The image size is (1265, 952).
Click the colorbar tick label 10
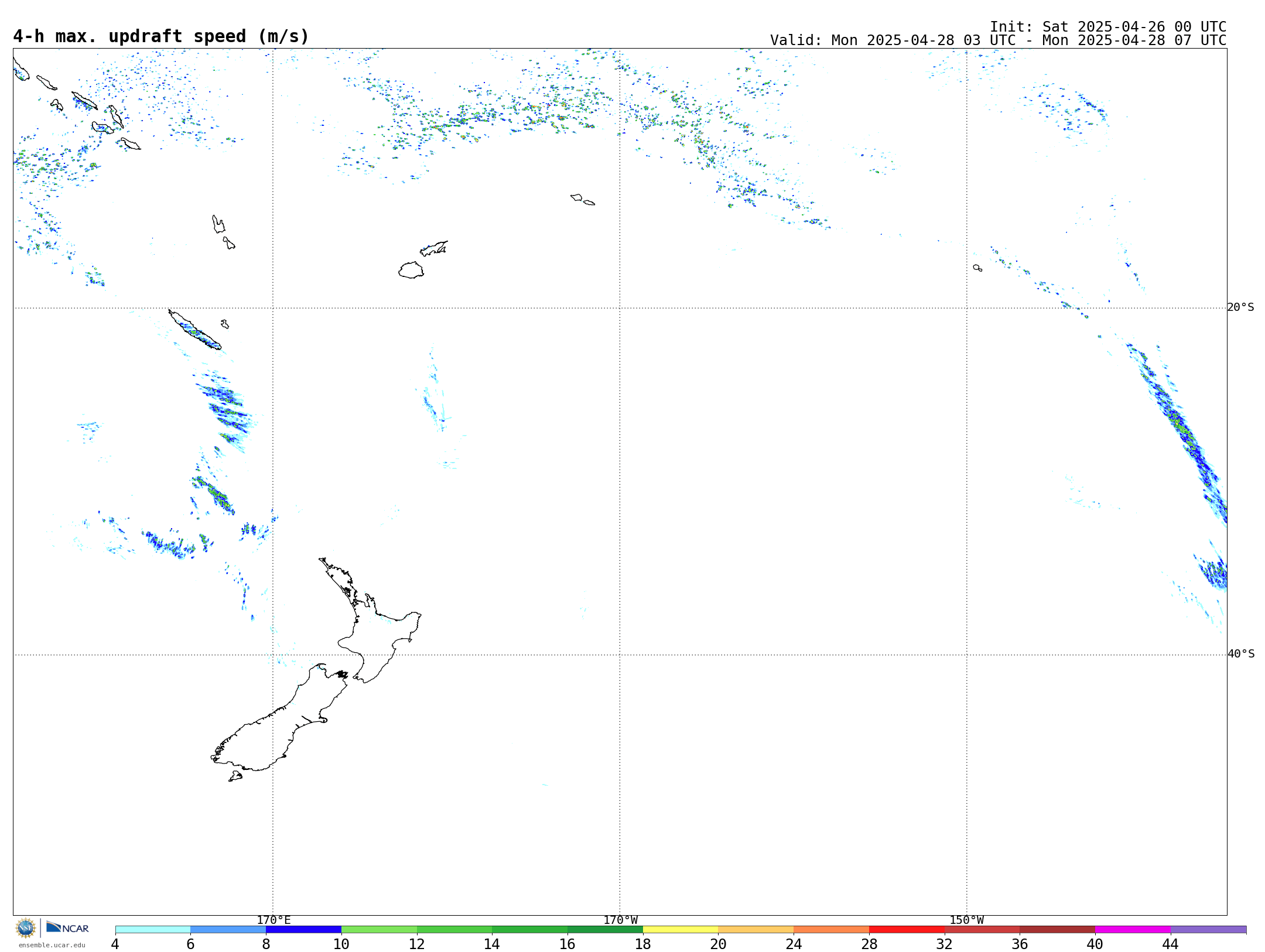(x=341, y=944)
